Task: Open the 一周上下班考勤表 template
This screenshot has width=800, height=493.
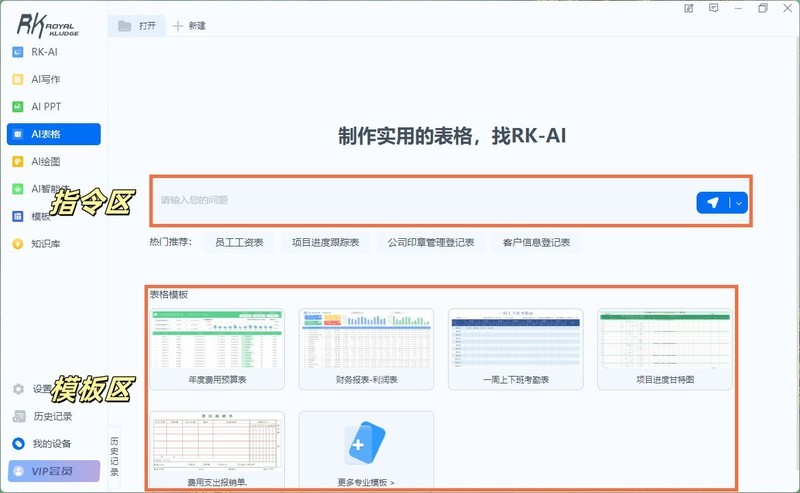Action: 516,349
